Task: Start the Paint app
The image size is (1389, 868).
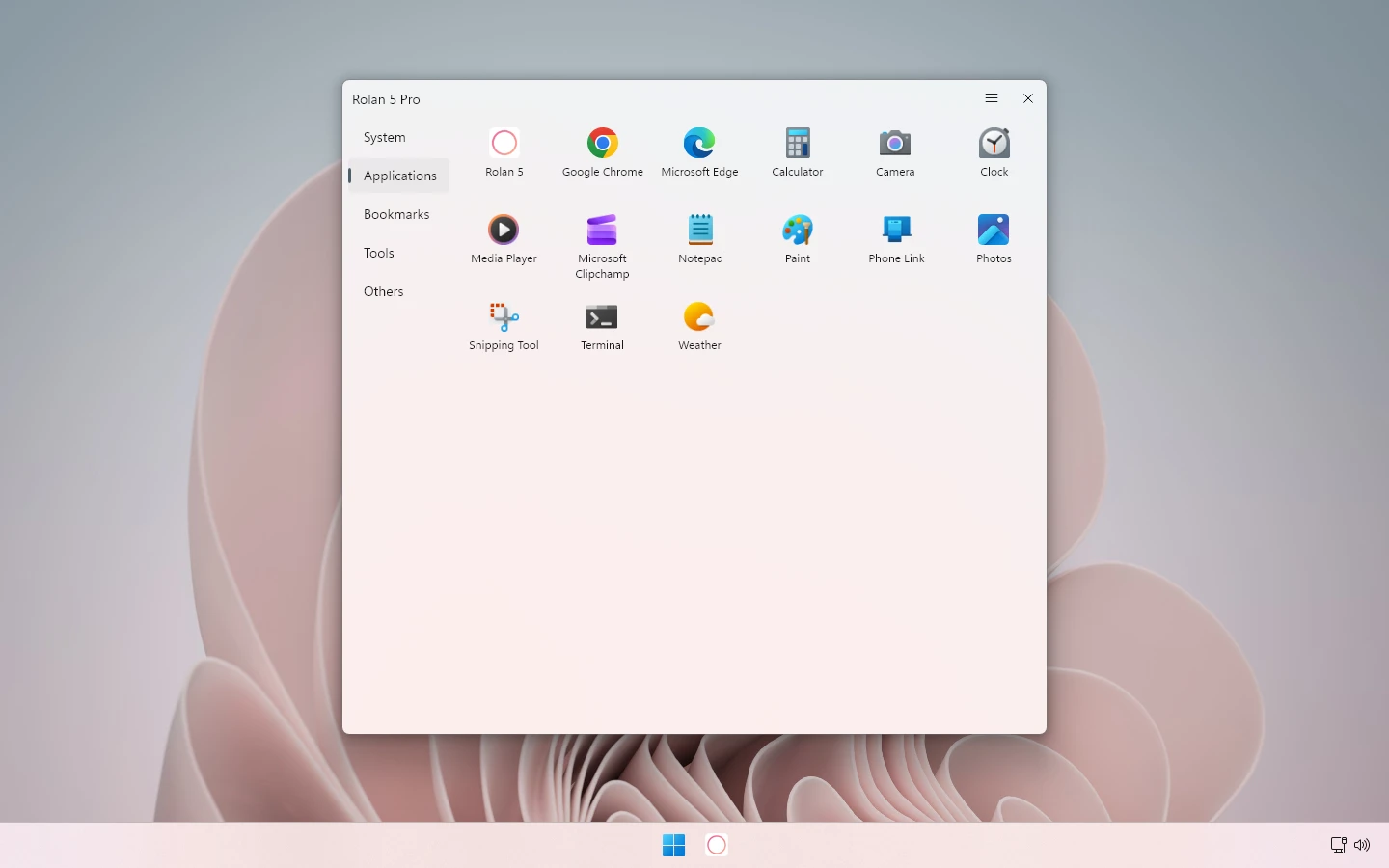Action: coord(798,239)
